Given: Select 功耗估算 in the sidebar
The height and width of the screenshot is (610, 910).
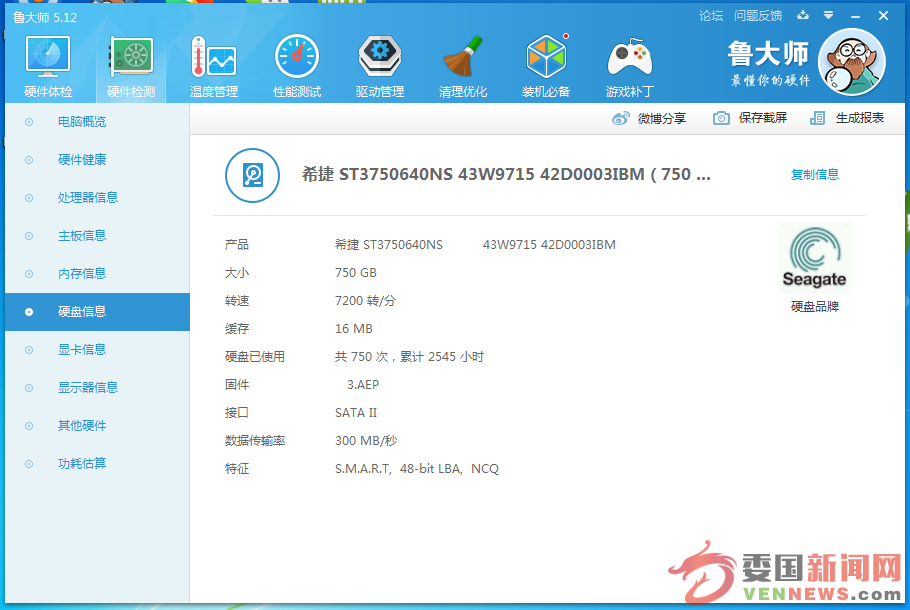Looking at the screenshot, I should 98,464.
